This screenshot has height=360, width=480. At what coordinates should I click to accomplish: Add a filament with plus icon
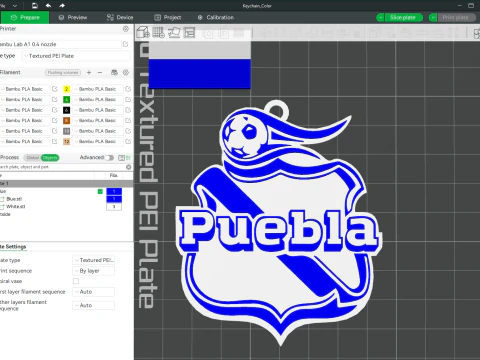[x=89, y=72]
